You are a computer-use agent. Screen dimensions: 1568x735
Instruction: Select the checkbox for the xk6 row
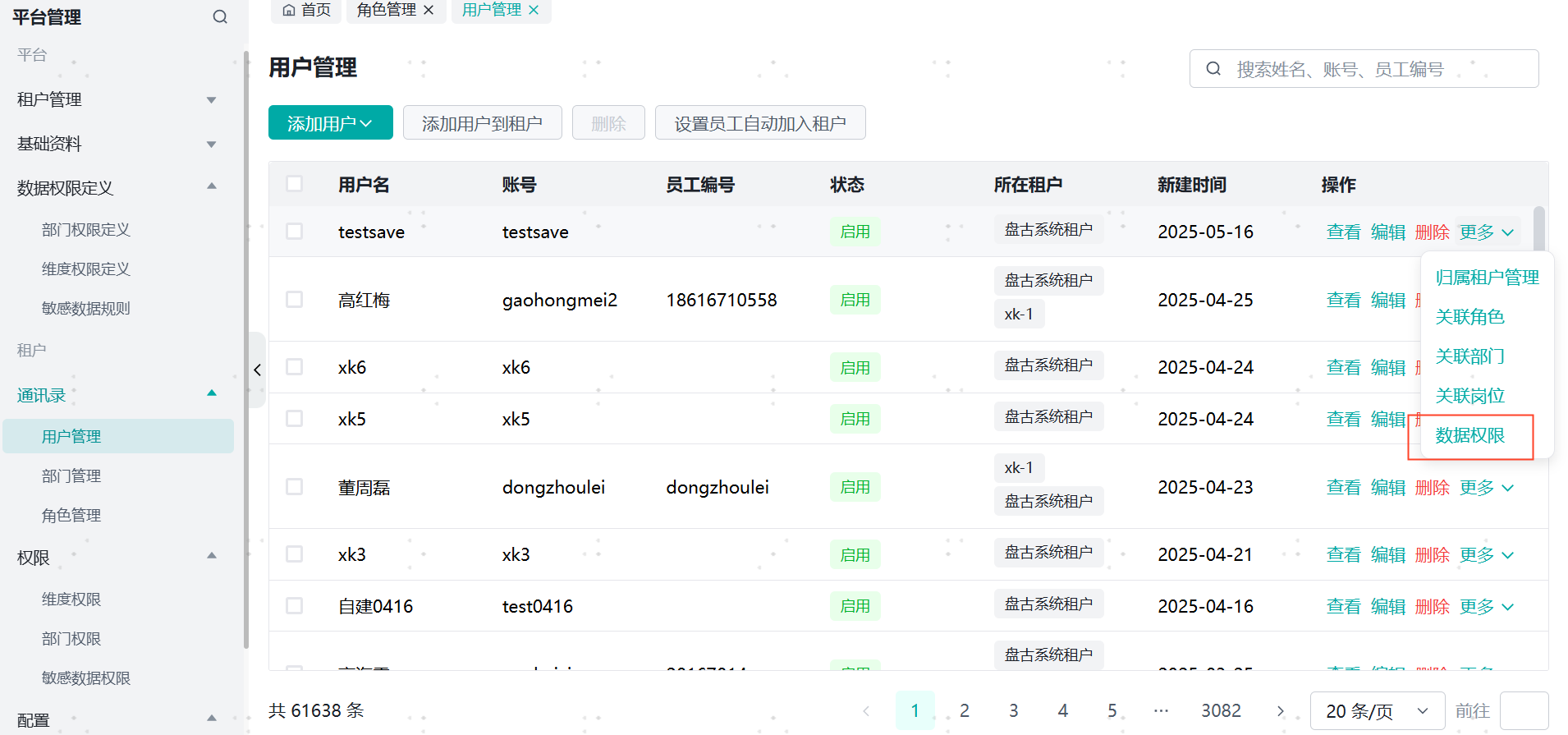[x=294, y=367]
